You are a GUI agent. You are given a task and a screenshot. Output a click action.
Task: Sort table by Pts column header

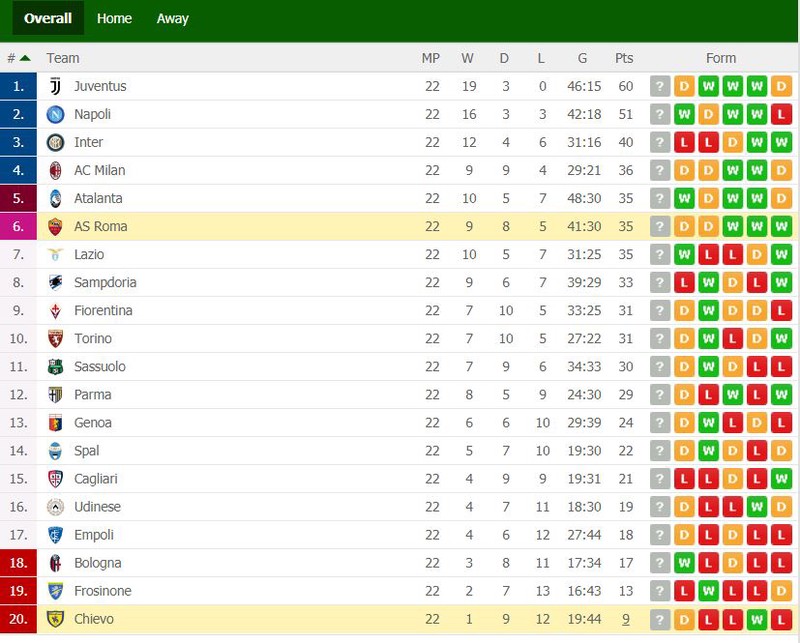624,58
